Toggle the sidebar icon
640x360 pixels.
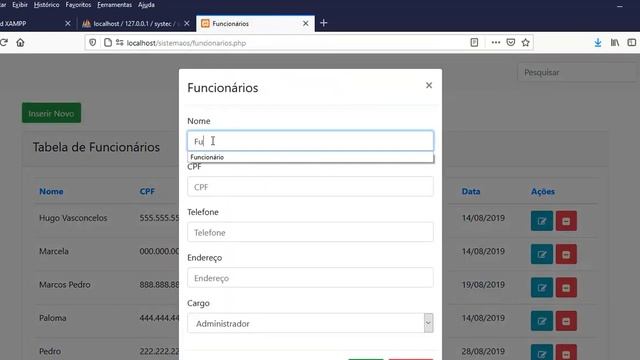[x=631, y=42]
